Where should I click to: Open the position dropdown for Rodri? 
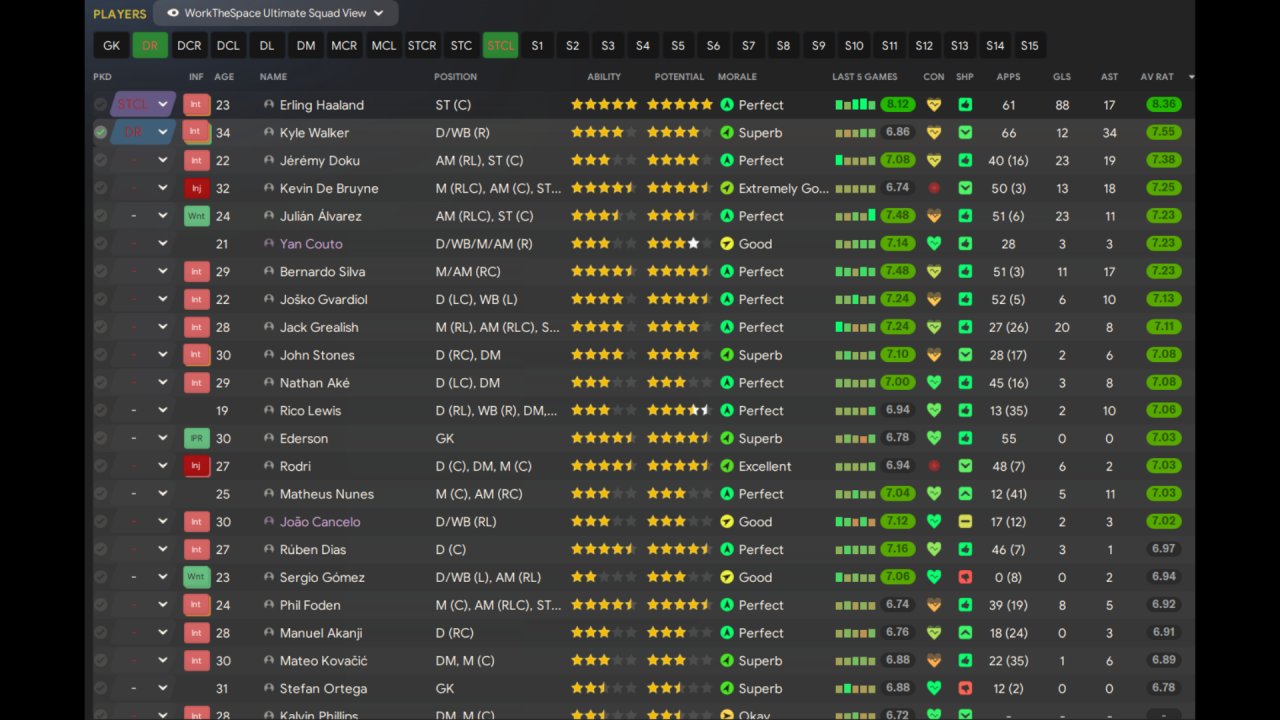click(143, 466)
